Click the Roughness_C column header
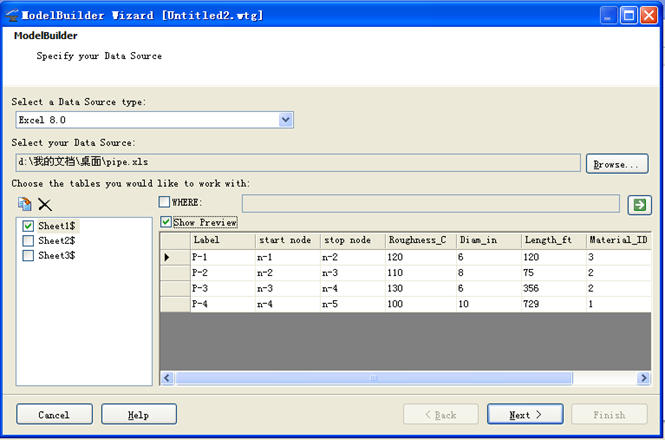The width and height of the screenshot is (665, 440). (x=419, y=240)
